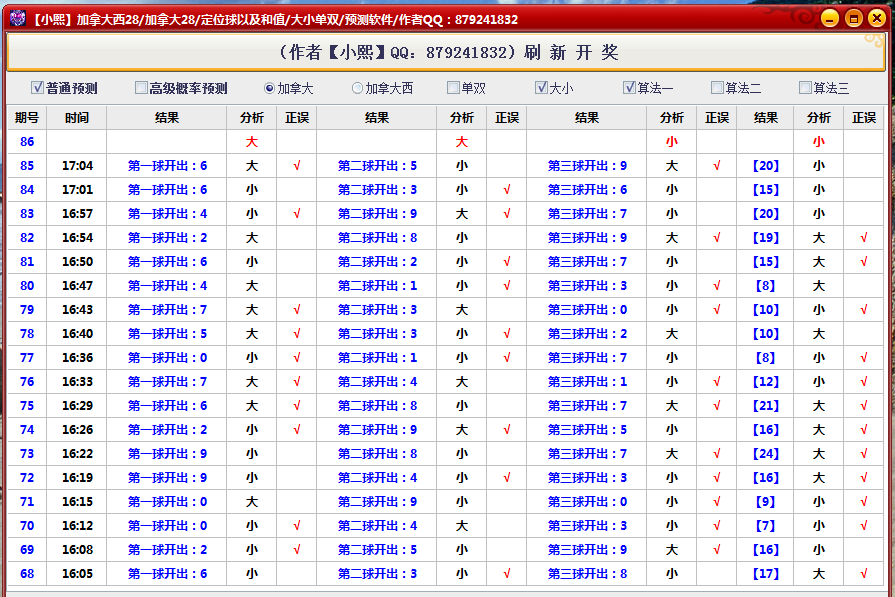Maximize the prediction software window
Image resolution: width=895 pixels, height=597 pixels.
853,18
